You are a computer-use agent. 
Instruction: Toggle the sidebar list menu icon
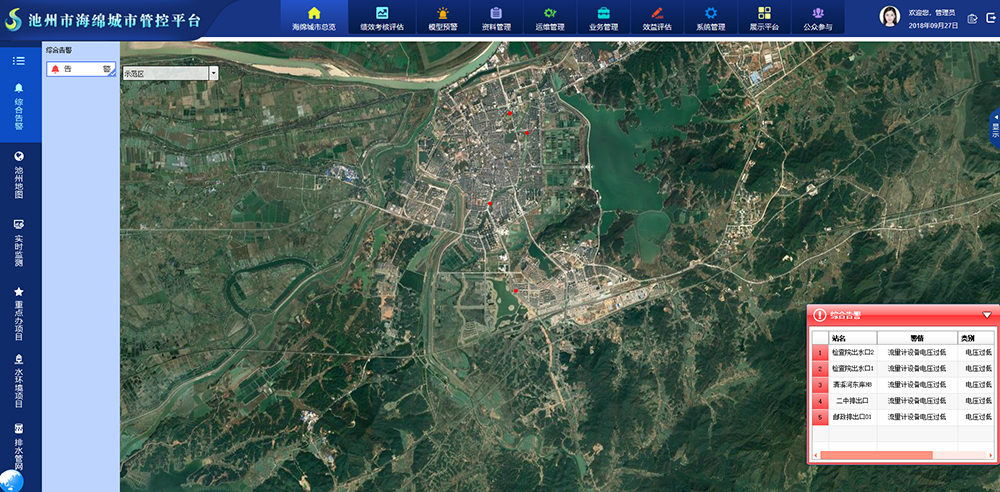pos(19,61)
